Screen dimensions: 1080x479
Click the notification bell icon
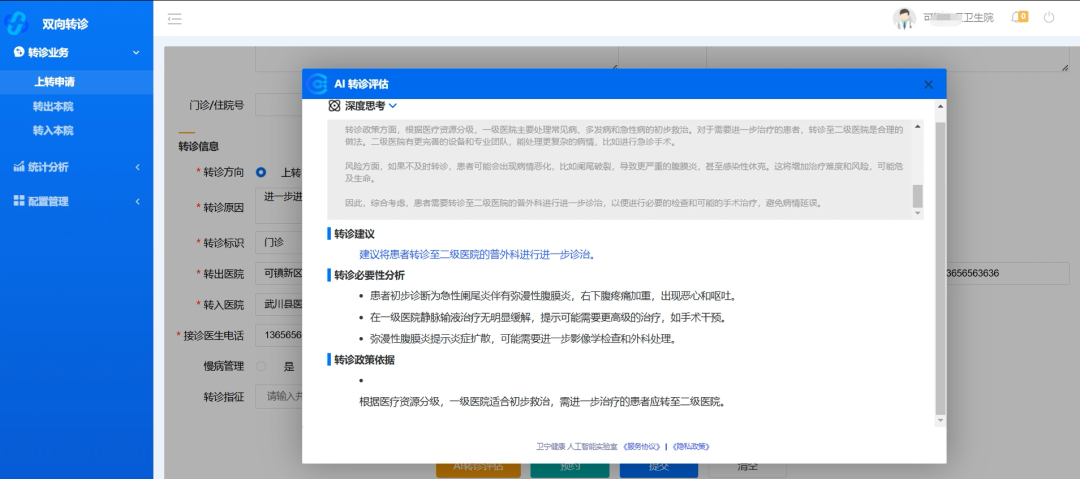click(1019, 17)
